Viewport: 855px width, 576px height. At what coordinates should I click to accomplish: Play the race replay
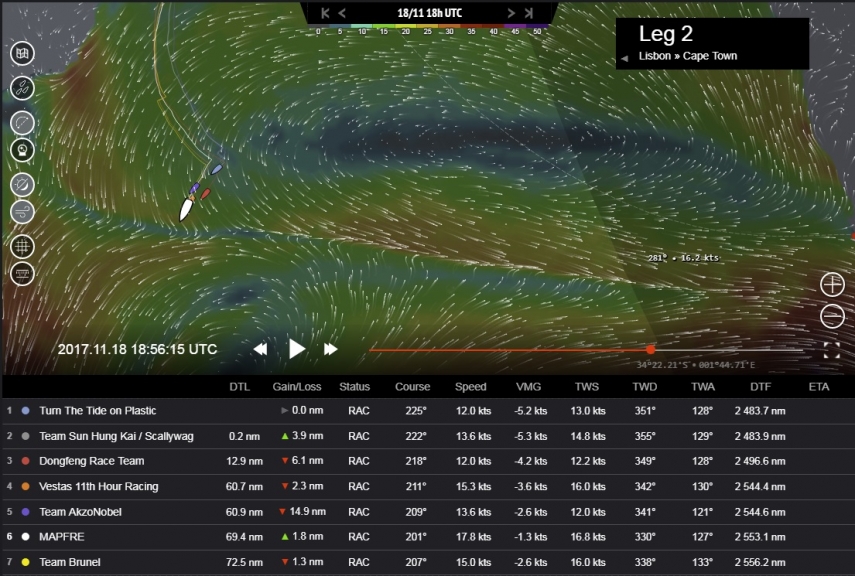[x=296, y=349]
